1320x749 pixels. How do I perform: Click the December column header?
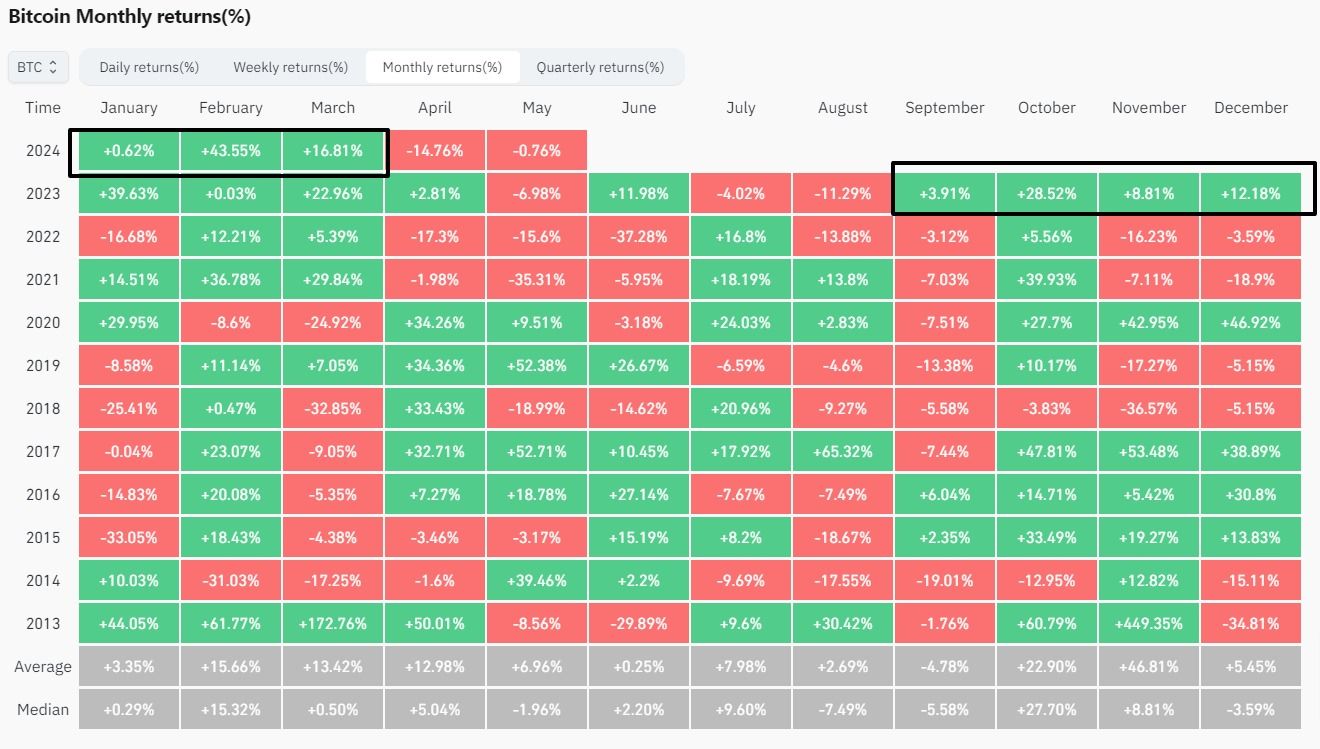(x=1250, y=107)
